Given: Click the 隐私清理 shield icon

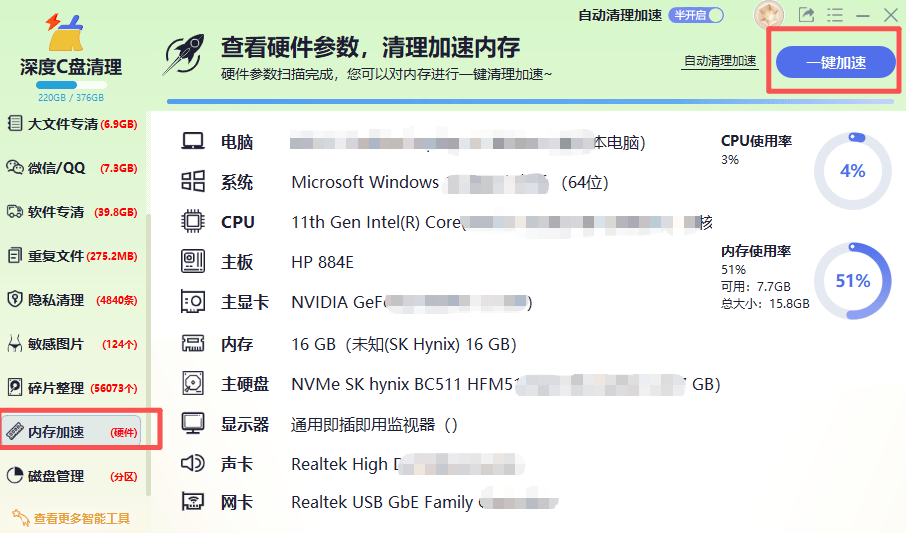Looking at the screenshot, I should (x=14, y=299).
